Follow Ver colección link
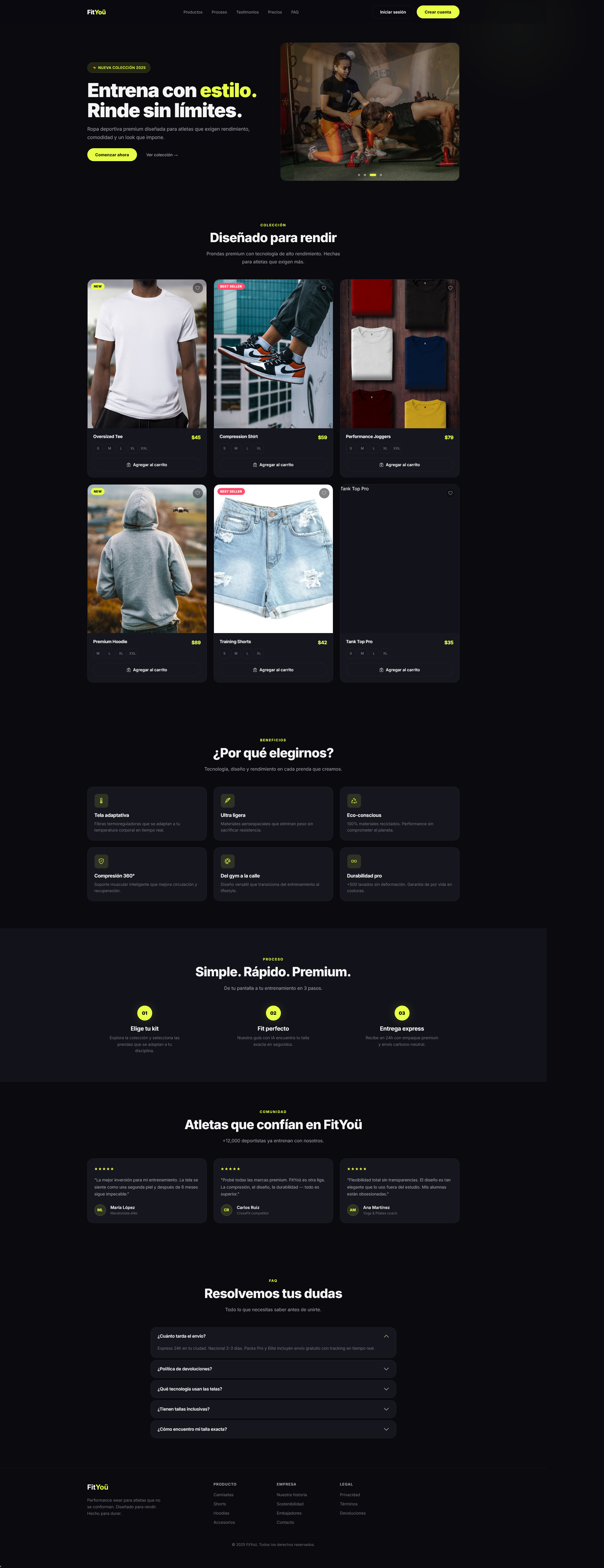This screenshot has height=1568, width=604. tap(162, 155)
